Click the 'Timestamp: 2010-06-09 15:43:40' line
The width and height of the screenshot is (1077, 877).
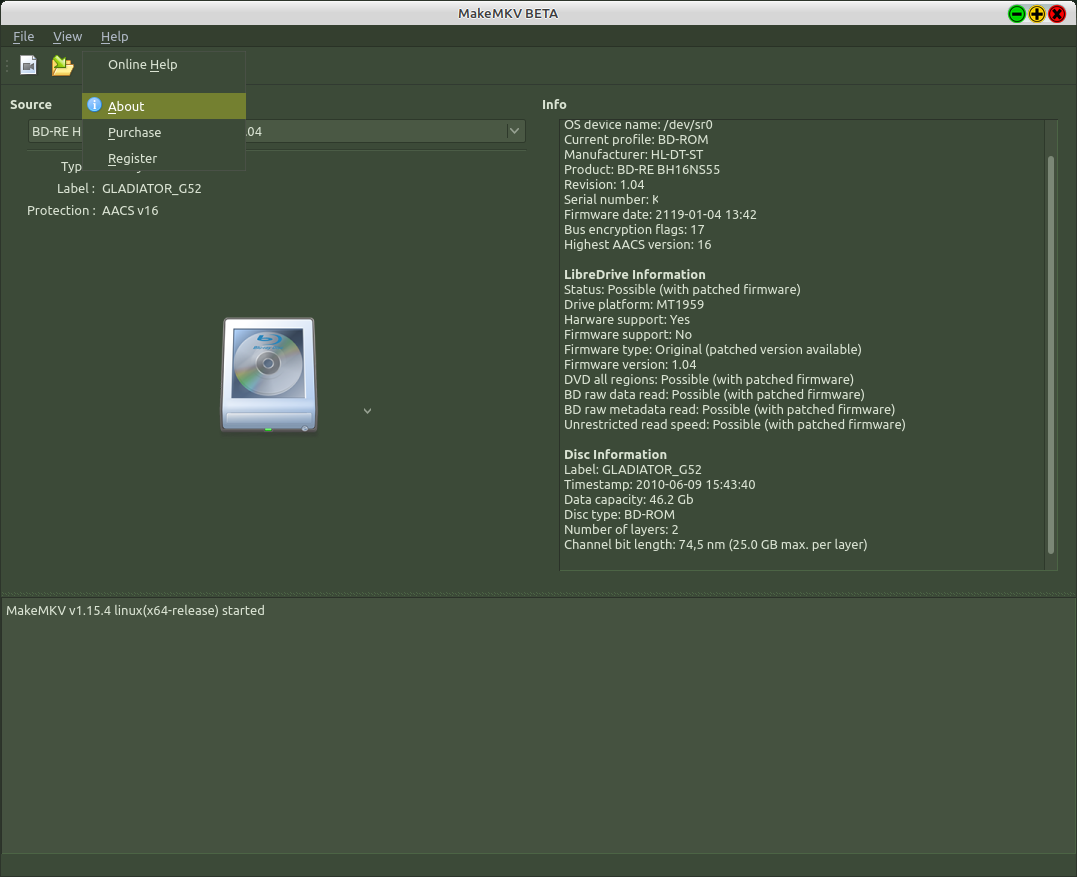coord(659,484)
